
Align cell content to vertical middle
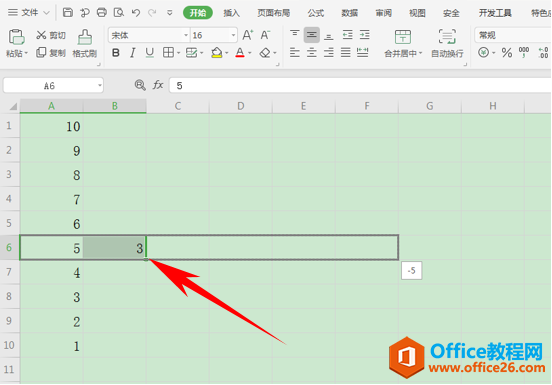click(312, 35)
